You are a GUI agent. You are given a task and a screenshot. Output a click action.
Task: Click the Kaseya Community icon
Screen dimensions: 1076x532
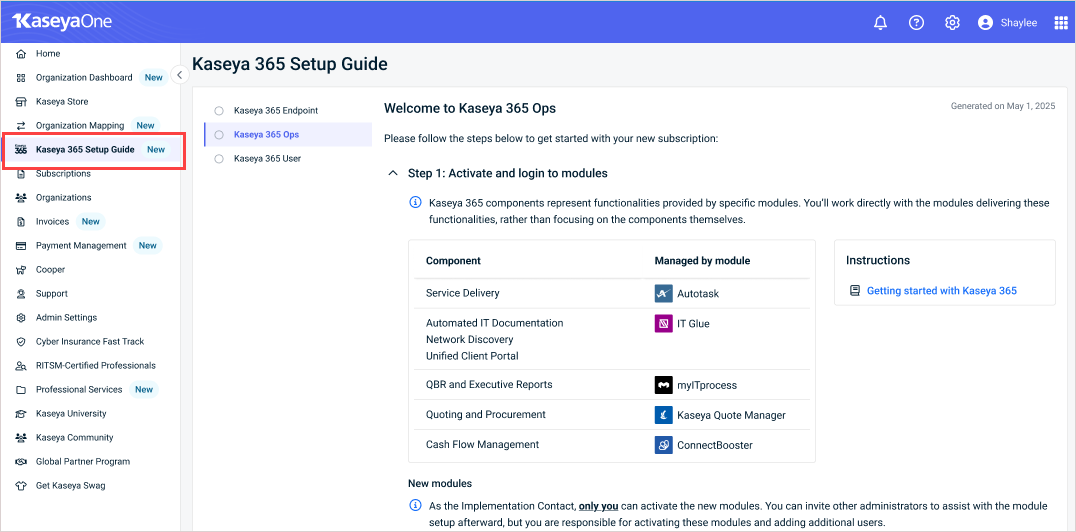point(21,438)
